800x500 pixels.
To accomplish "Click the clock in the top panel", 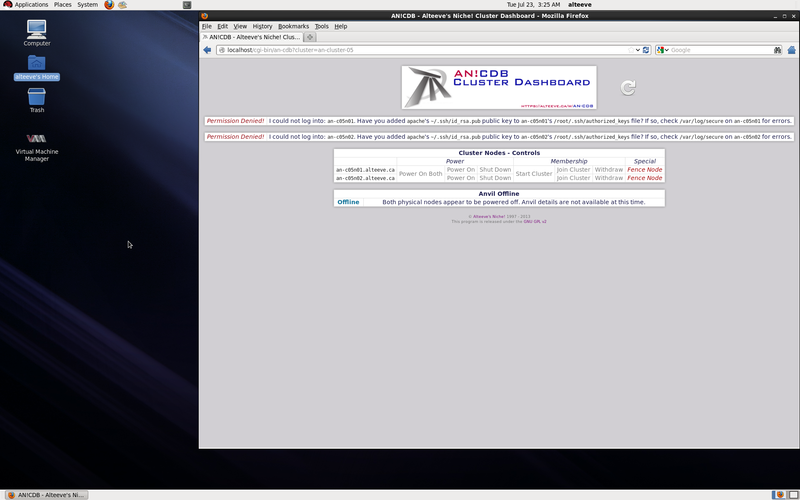I will (x=533, y=5).
